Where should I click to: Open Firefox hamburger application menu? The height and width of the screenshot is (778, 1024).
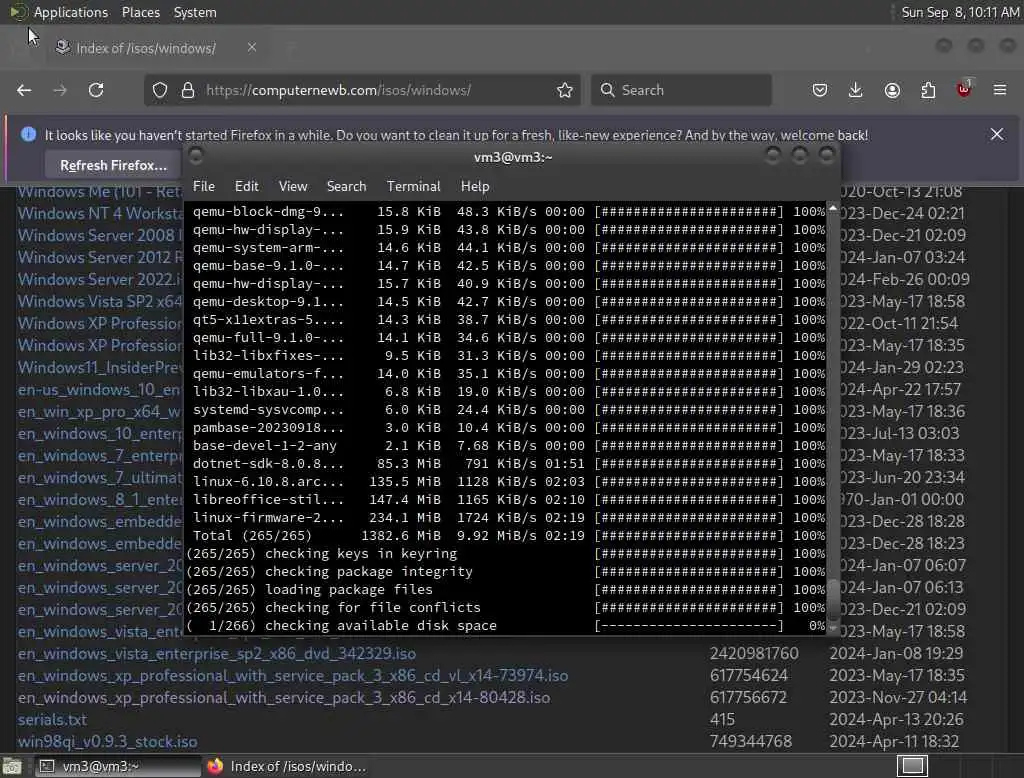pyautogui.click(x=1000, y=90)
